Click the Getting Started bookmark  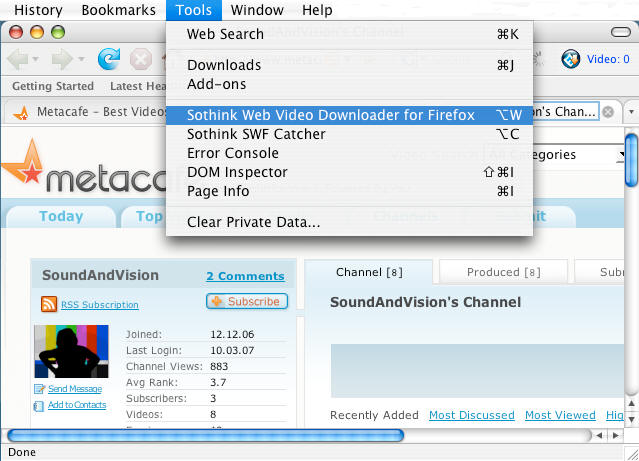[x=53, y=86]
